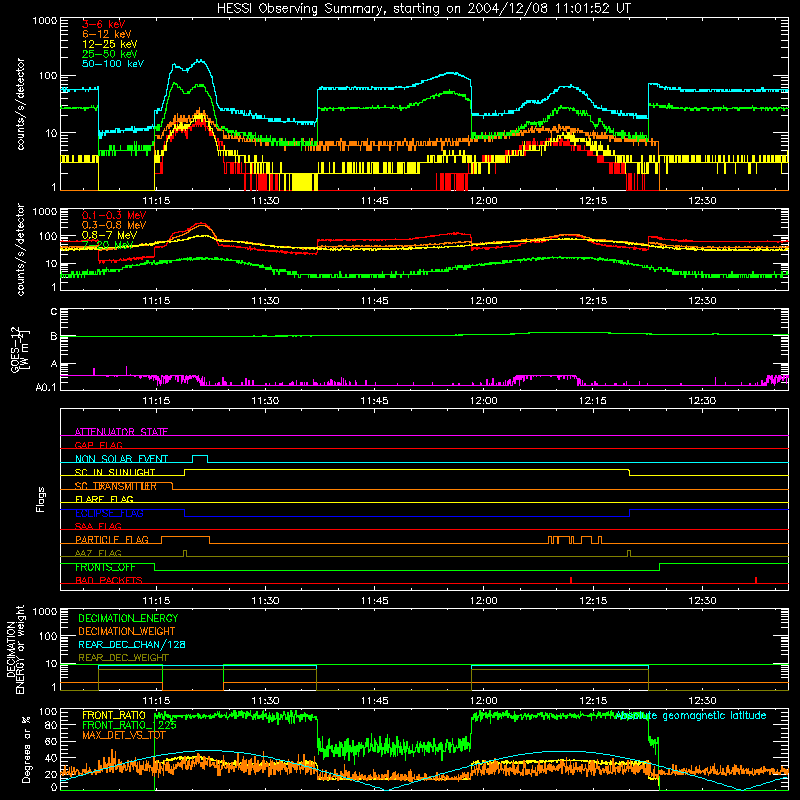Click the 11:15 tick label under top panel
This screenshot has width=800, height=800.
[156, 201]
